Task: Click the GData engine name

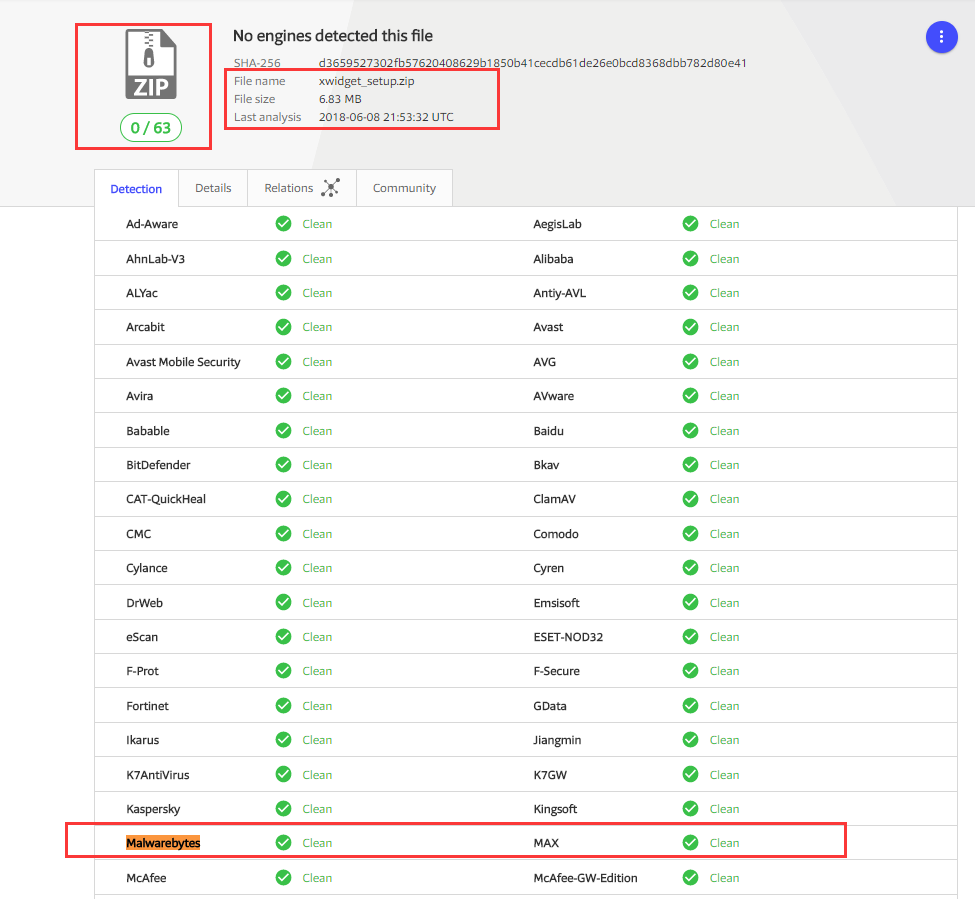Action: [550, 706]
